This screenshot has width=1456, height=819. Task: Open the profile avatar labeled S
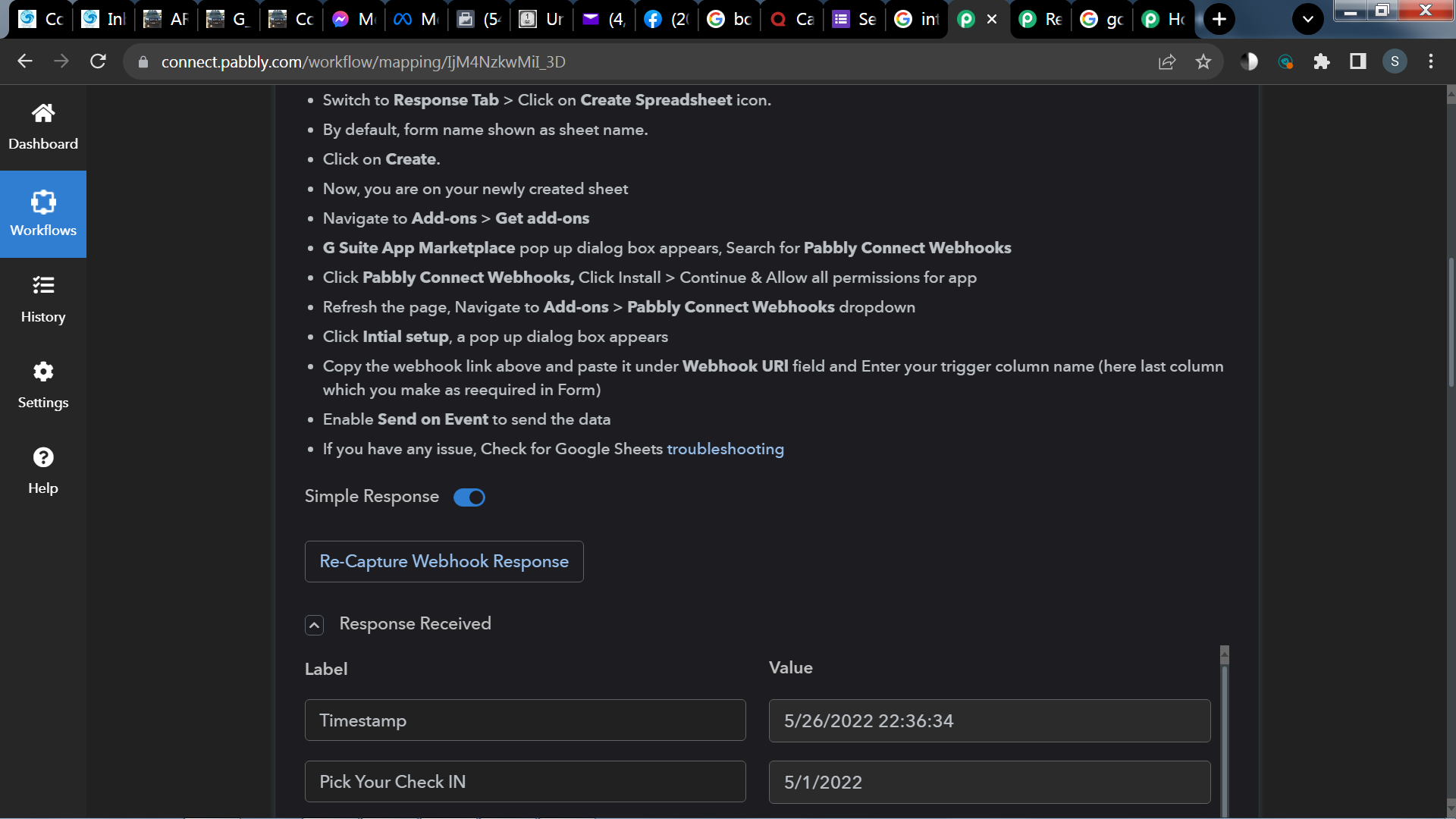pos(1395,61)
